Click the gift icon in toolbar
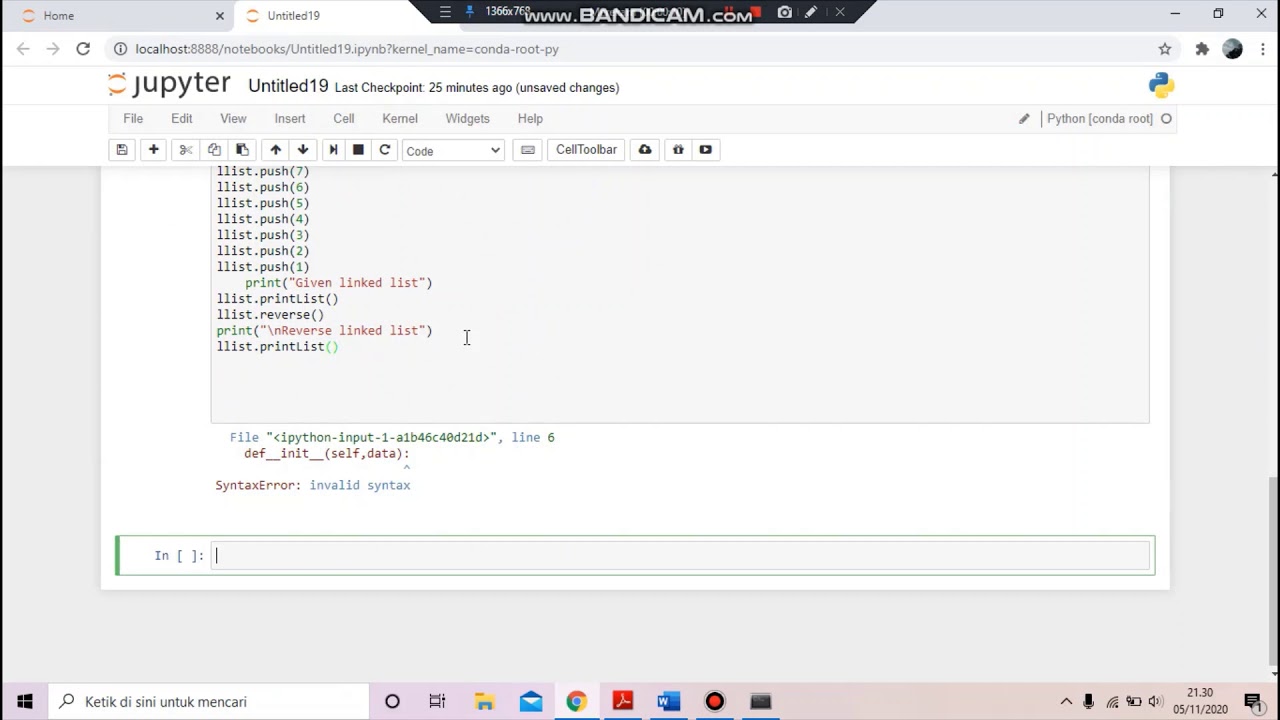The width and height of the screenshot is (1280, 720). click(678, 150)
